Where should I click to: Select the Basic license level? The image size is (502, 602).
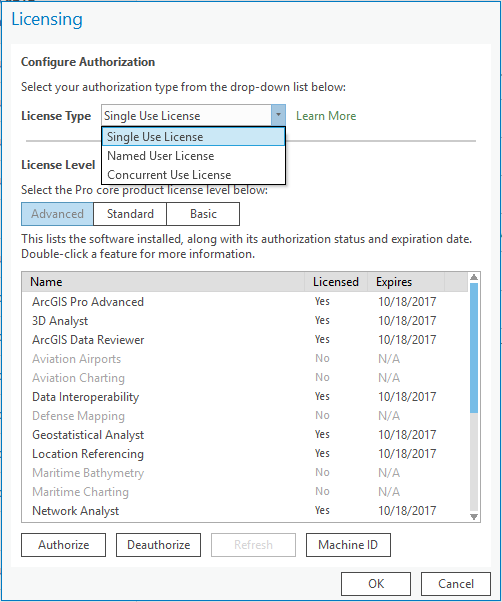pos(203,214)
